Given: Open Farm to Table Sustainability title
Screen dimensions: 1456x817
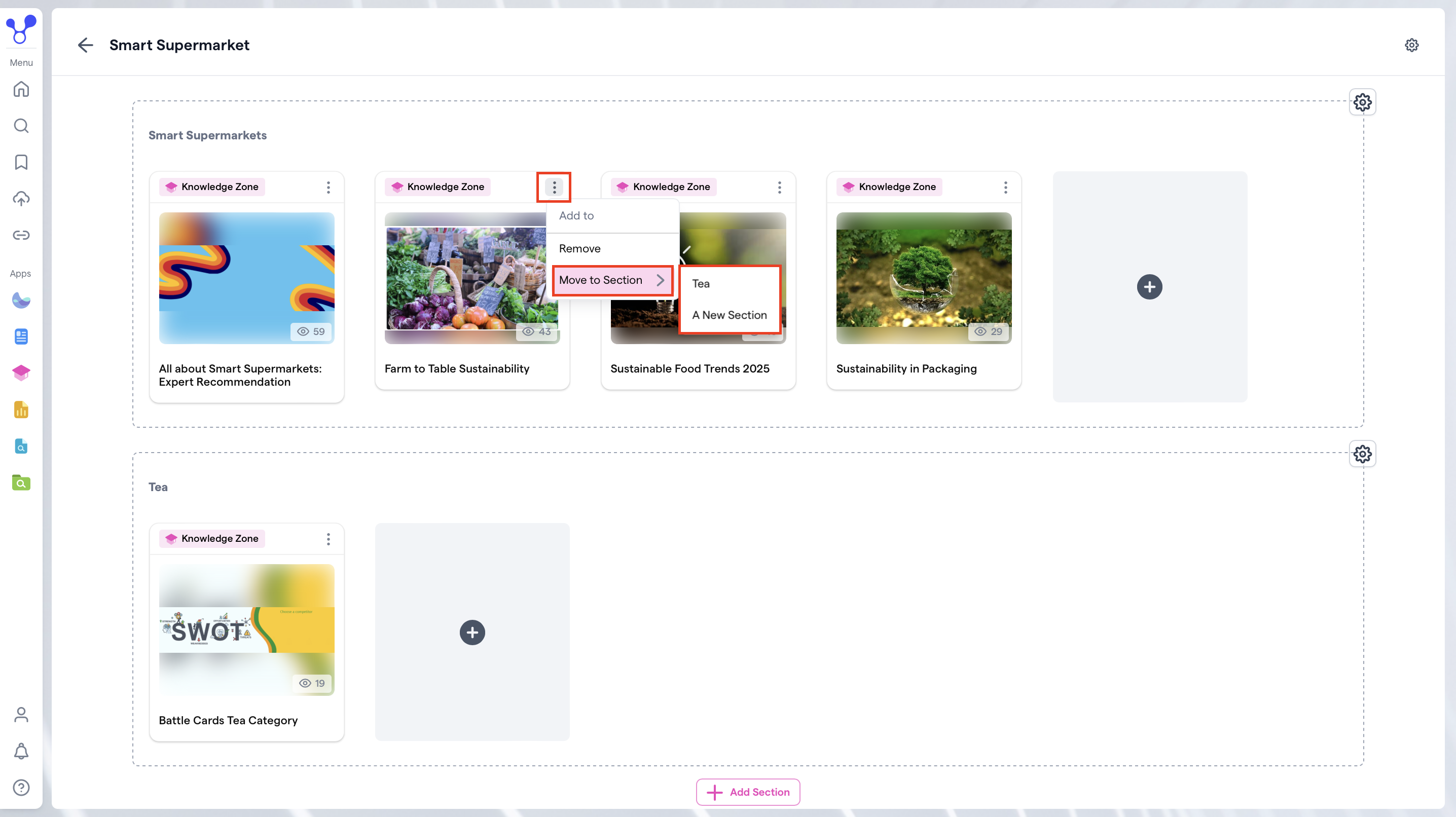Looking at the screenshot, I should tap(457, 369).
